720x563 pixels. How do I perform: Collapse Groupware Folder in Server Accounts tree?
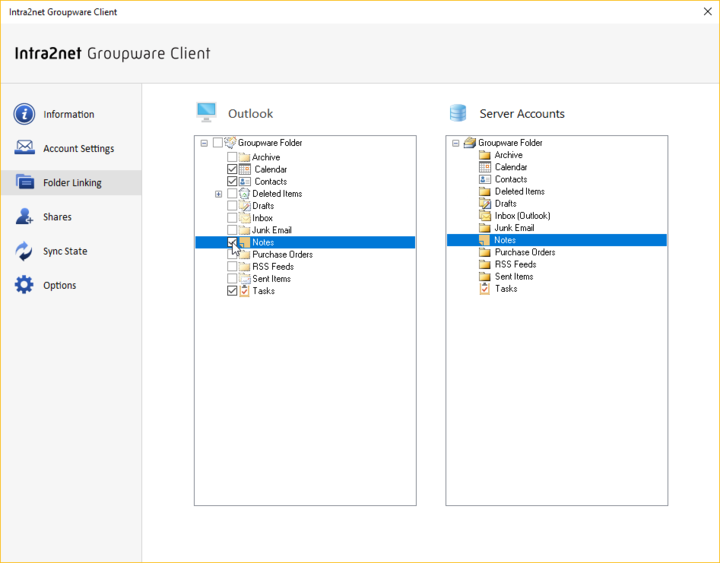pyautogui.click(x=456, y=143)
